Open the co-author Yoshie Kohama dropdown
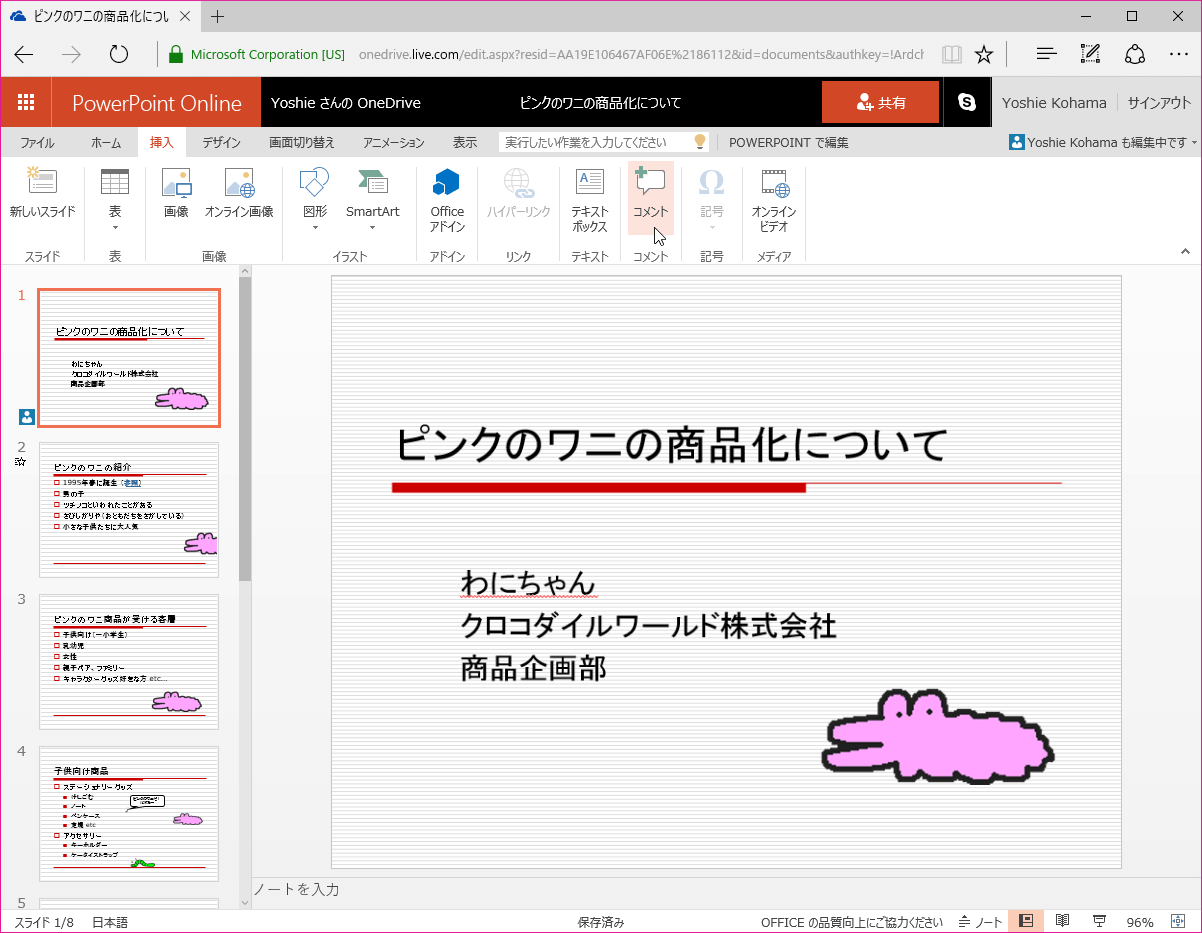Screen dimensions: 1202x933 click(x=1103, y=143)
